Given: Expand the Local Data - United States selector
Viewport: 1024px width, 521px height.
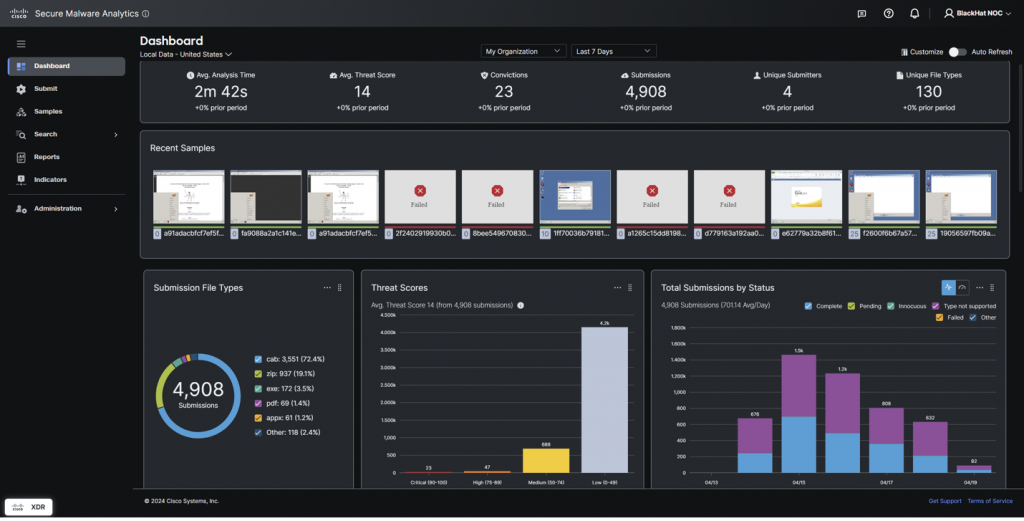Looking at the screenshot, I should [x=186, y=54].
